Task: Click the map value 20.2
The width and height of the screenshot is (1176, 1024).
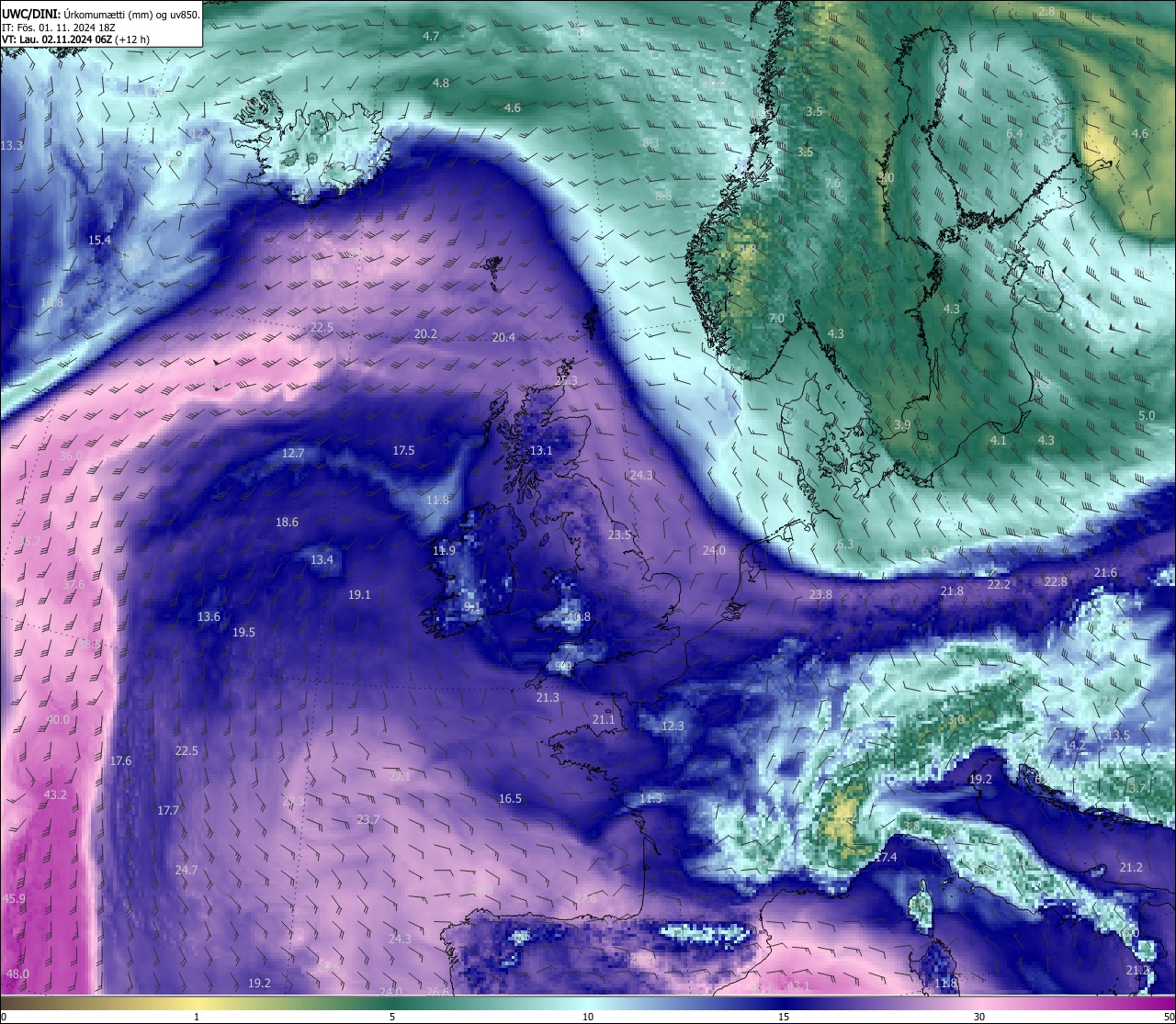Action: point(425,334)
